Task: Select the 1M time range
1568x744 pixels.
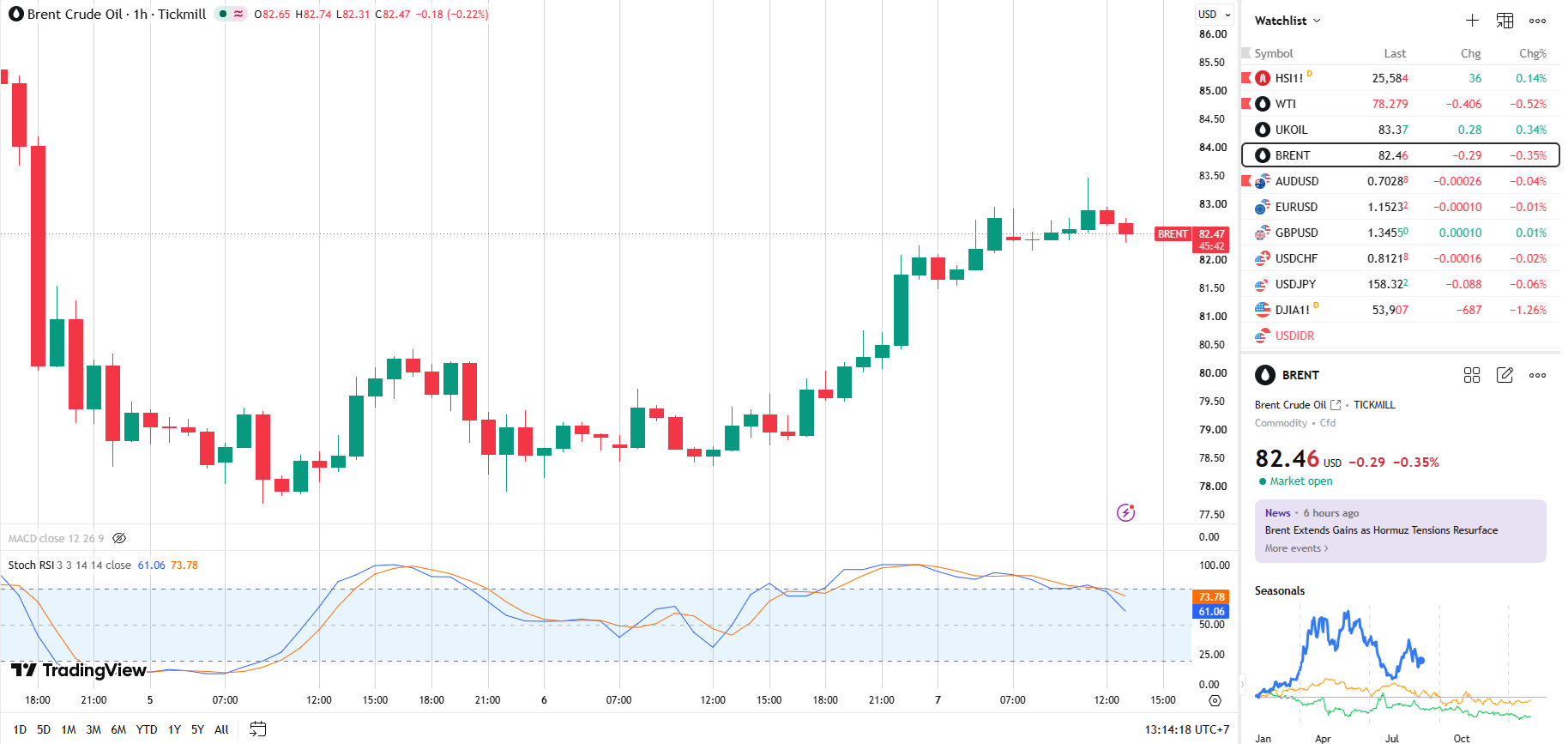Action: [69, 729]
